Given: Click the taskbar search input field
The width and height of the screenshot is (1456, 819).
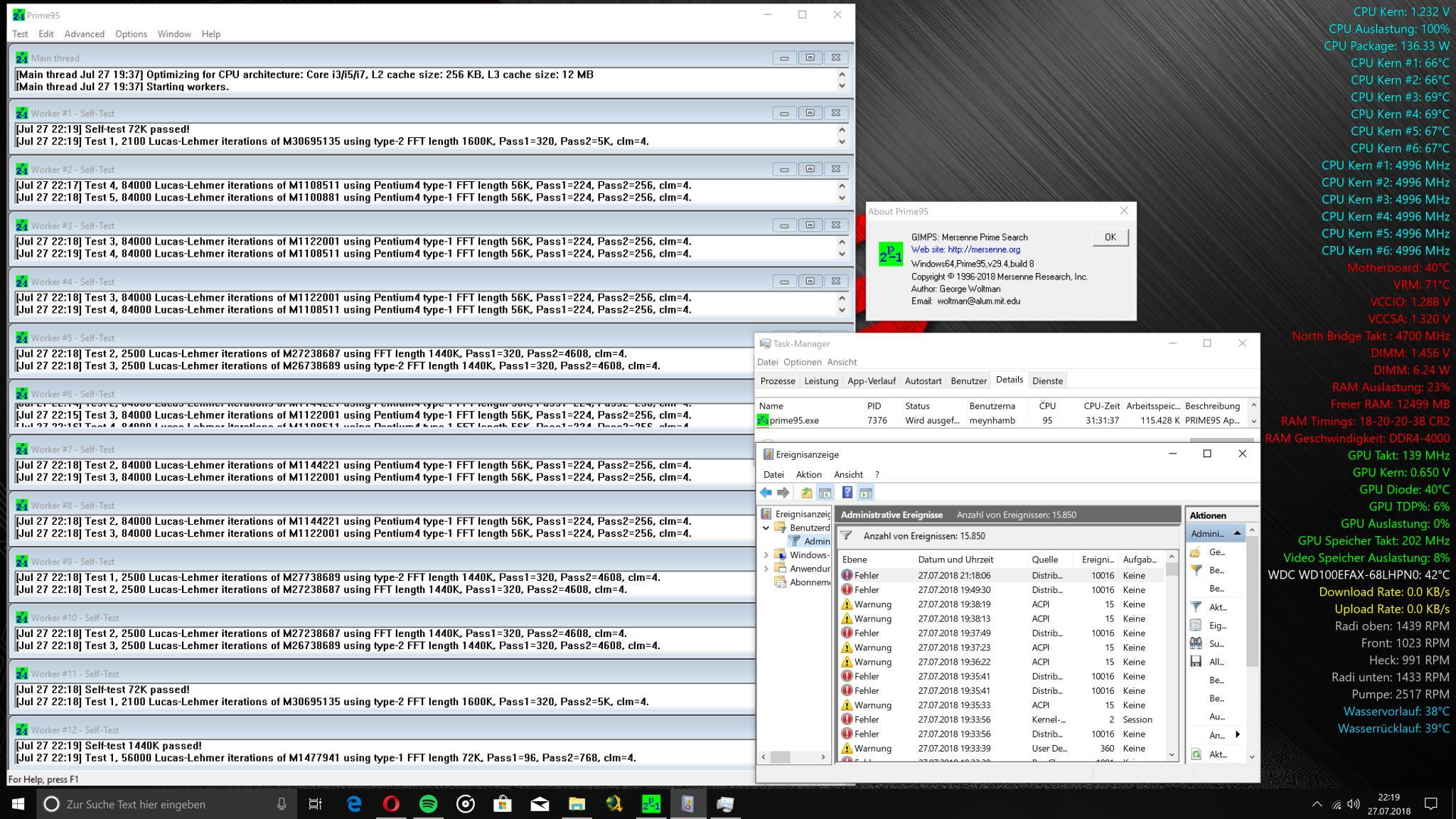Looking at the screenshot, I should (167, 804).
